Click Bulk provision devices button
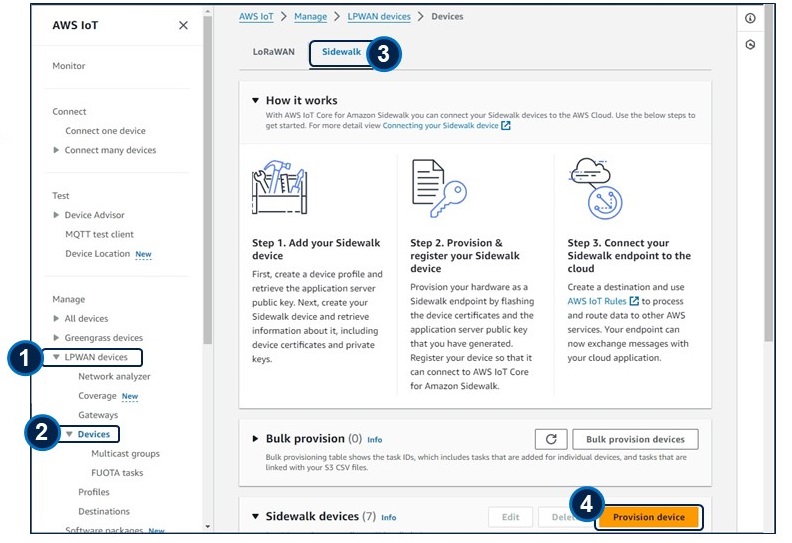Image resolution: width=792 pixels, height=543 pixels. point(635,439)
